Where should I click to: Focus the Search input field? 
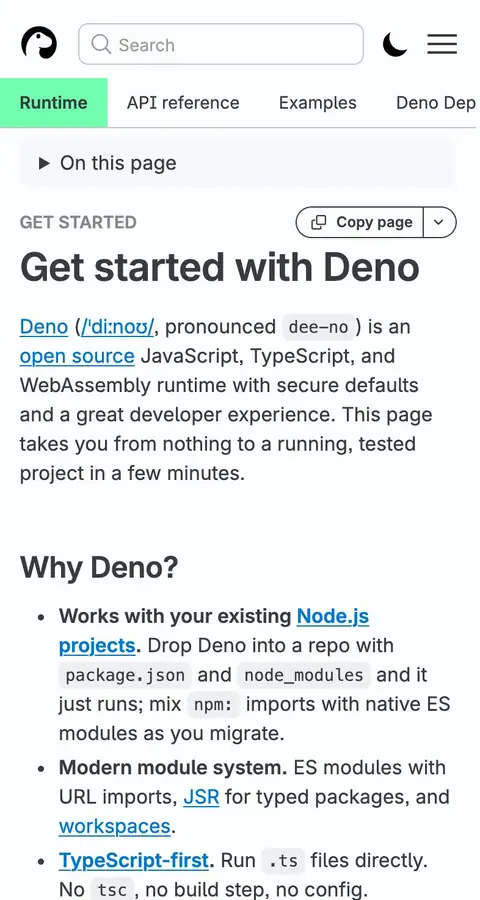[221, 44]
